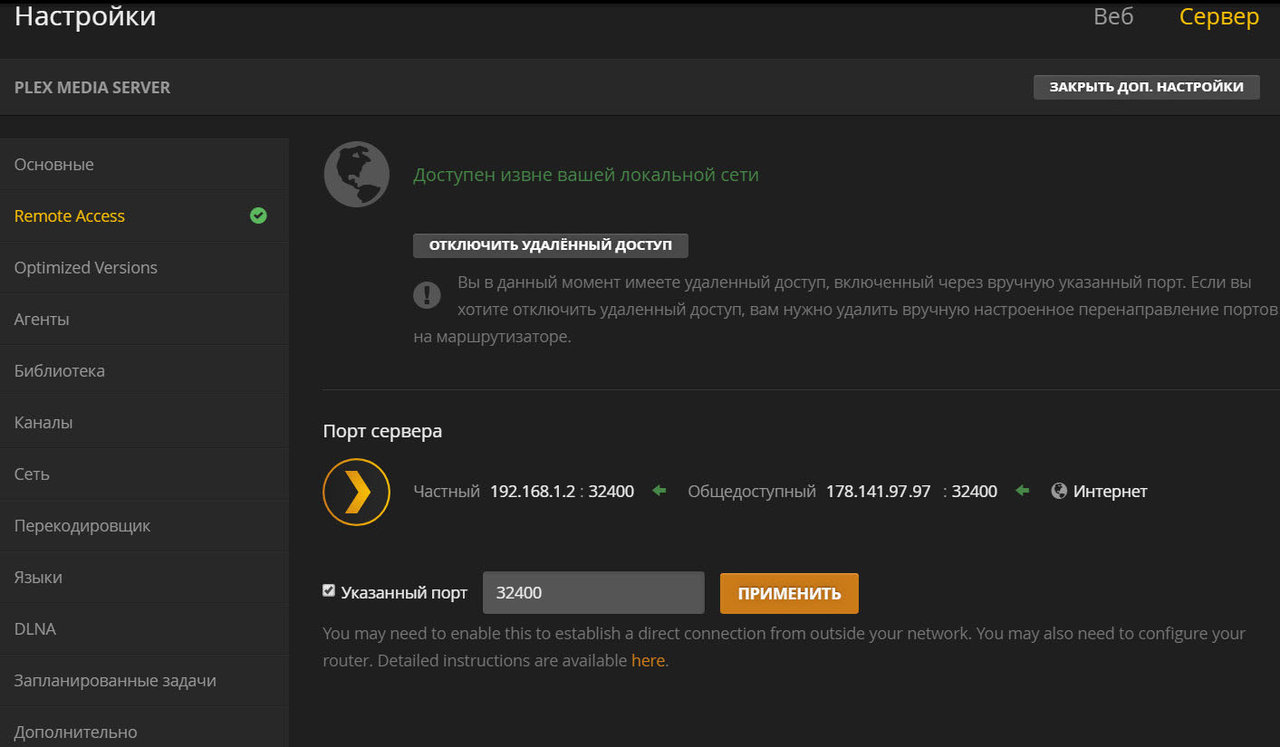
Task: Click the green checkmark beside Remote Access
Action: [258, 215]
